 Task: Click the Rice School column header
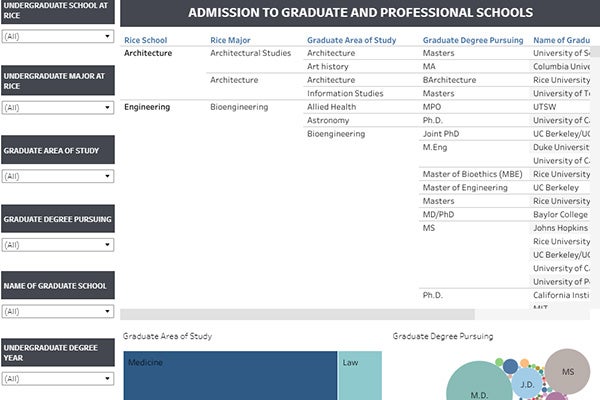[145, 40]
